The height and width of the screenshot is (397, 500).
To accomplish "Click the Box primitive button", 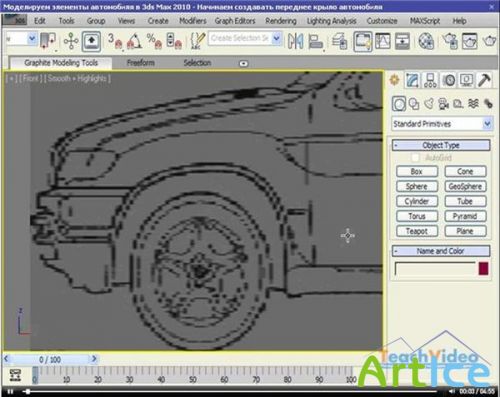I will click(417, 171).
